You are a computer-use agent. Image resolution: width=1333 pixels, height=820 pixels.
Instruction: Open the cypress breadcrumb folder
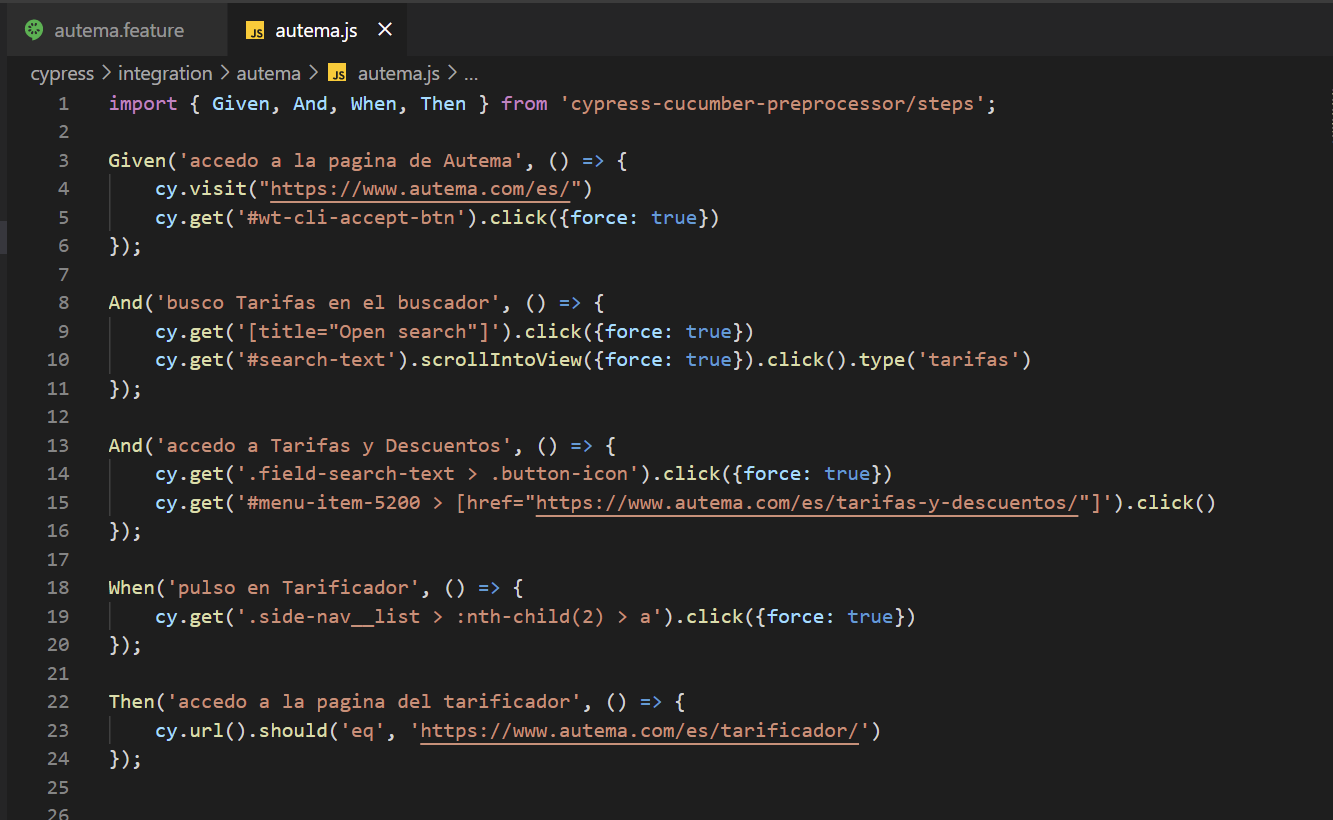[62, 73]
